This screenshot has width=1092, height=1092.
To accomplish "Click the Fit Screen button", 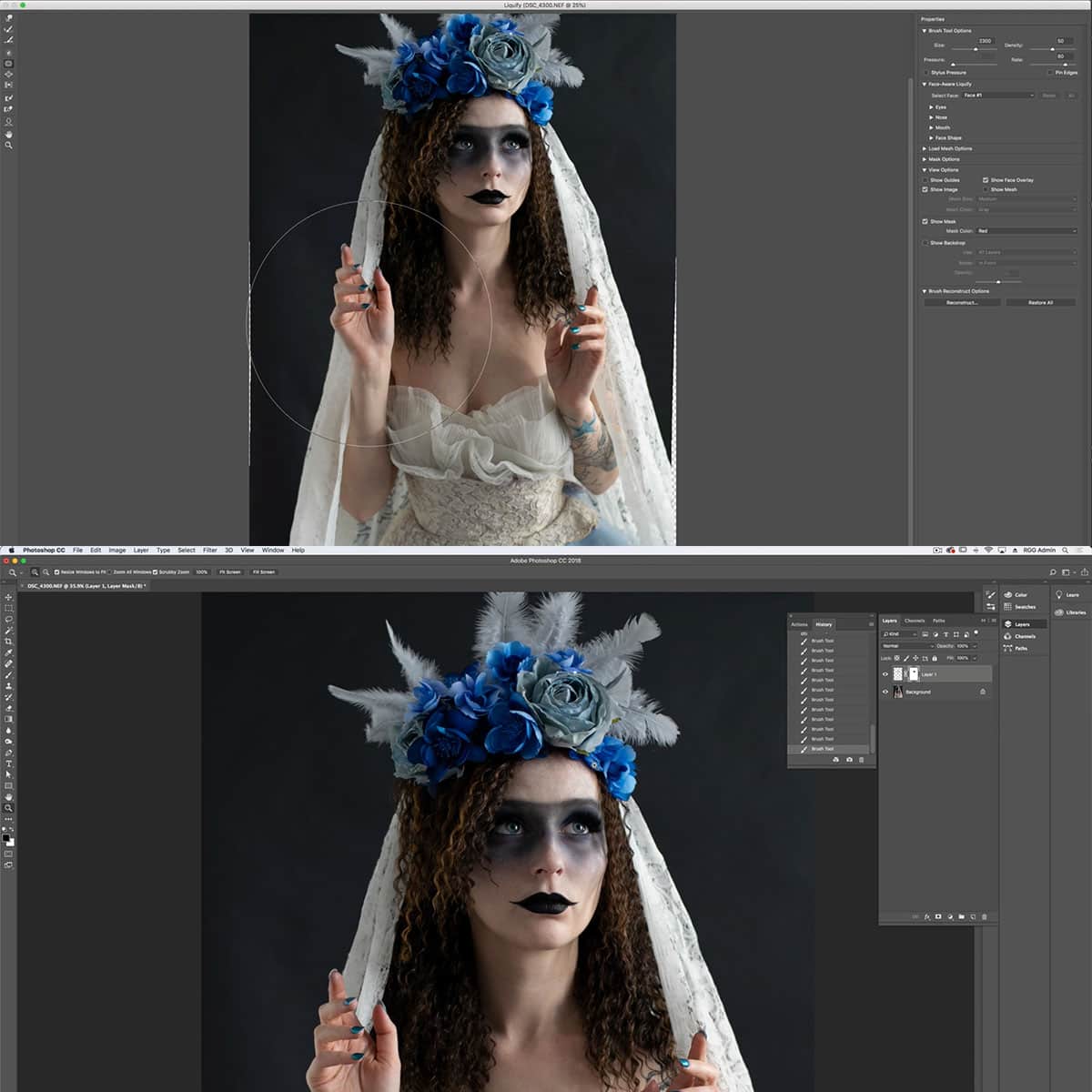I will (230, 572).
